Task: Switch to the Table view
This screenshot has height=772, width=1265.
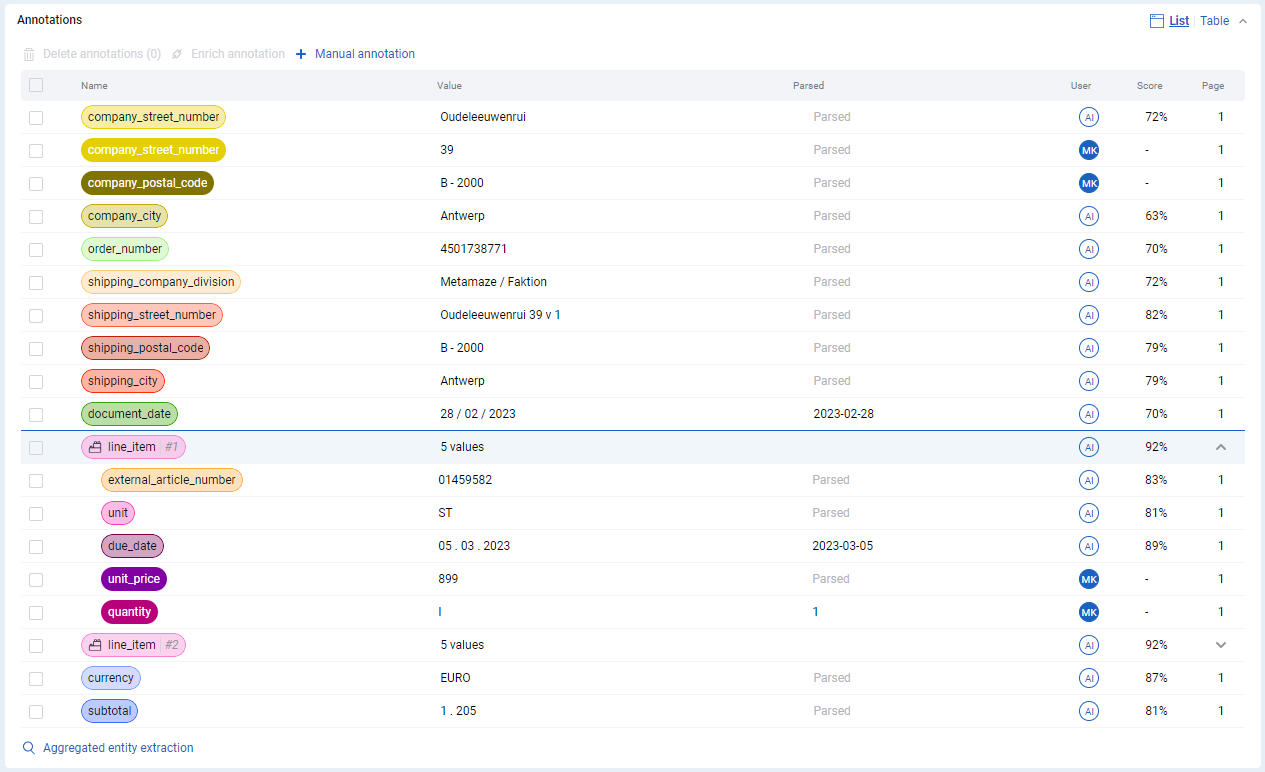Action: (1214, 21)
